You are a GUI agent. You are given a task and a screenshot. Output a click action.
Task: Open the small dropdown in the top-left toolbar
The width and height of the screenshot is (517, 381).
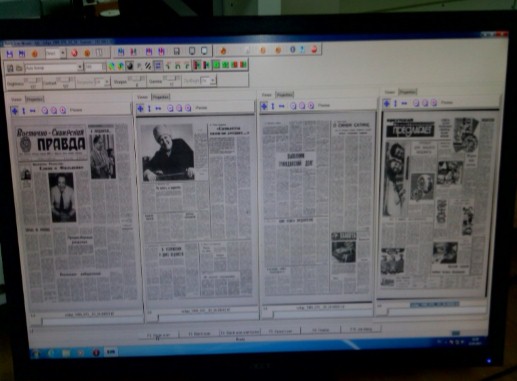(63, 53)
